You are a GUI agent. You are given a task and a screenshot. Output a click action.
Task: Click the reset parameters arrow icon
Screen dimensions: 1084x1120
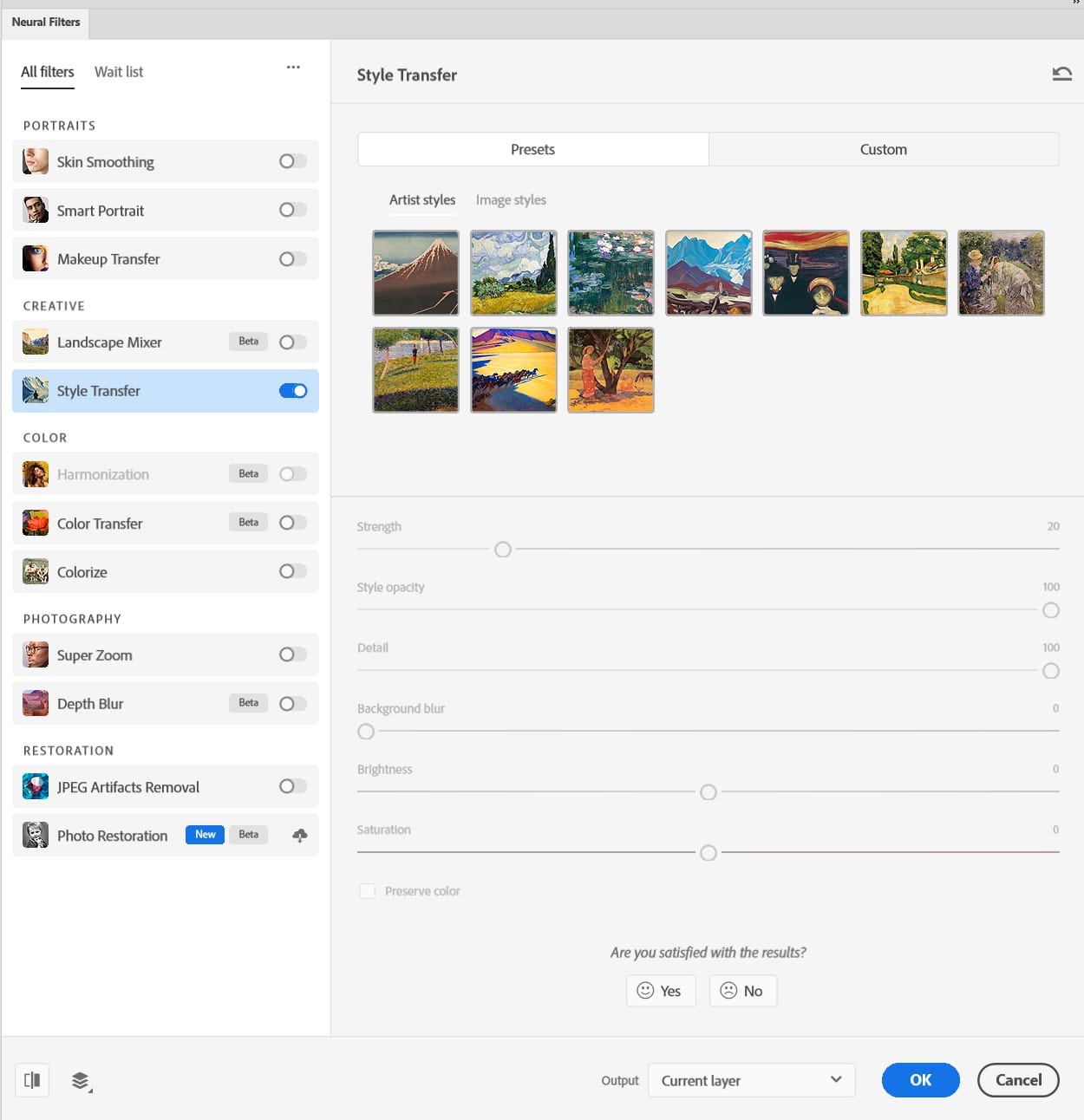click(1061, 75)
